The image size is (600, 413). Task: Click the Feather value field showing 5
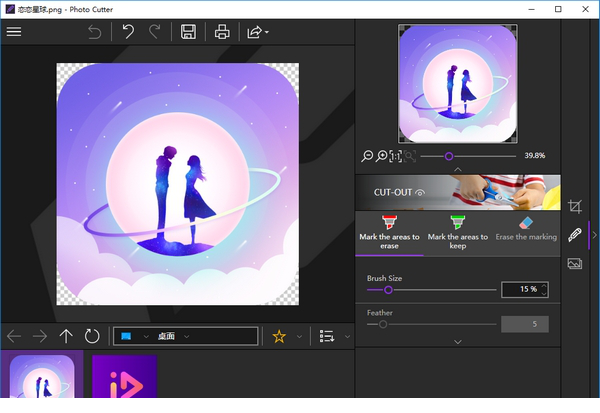(525, 324)
